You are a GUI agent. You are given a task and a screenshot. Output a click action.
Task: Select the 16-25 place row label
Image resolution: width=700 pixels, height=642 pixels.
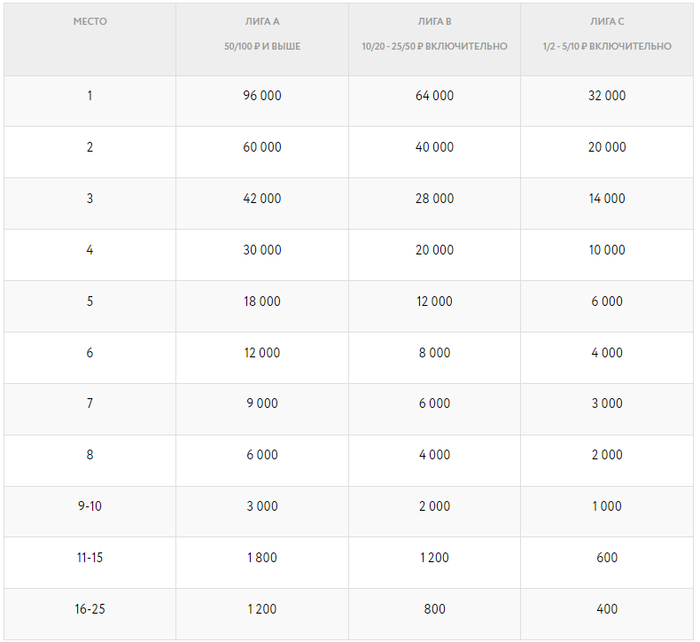pyautogui.click(x=89, y=609)
